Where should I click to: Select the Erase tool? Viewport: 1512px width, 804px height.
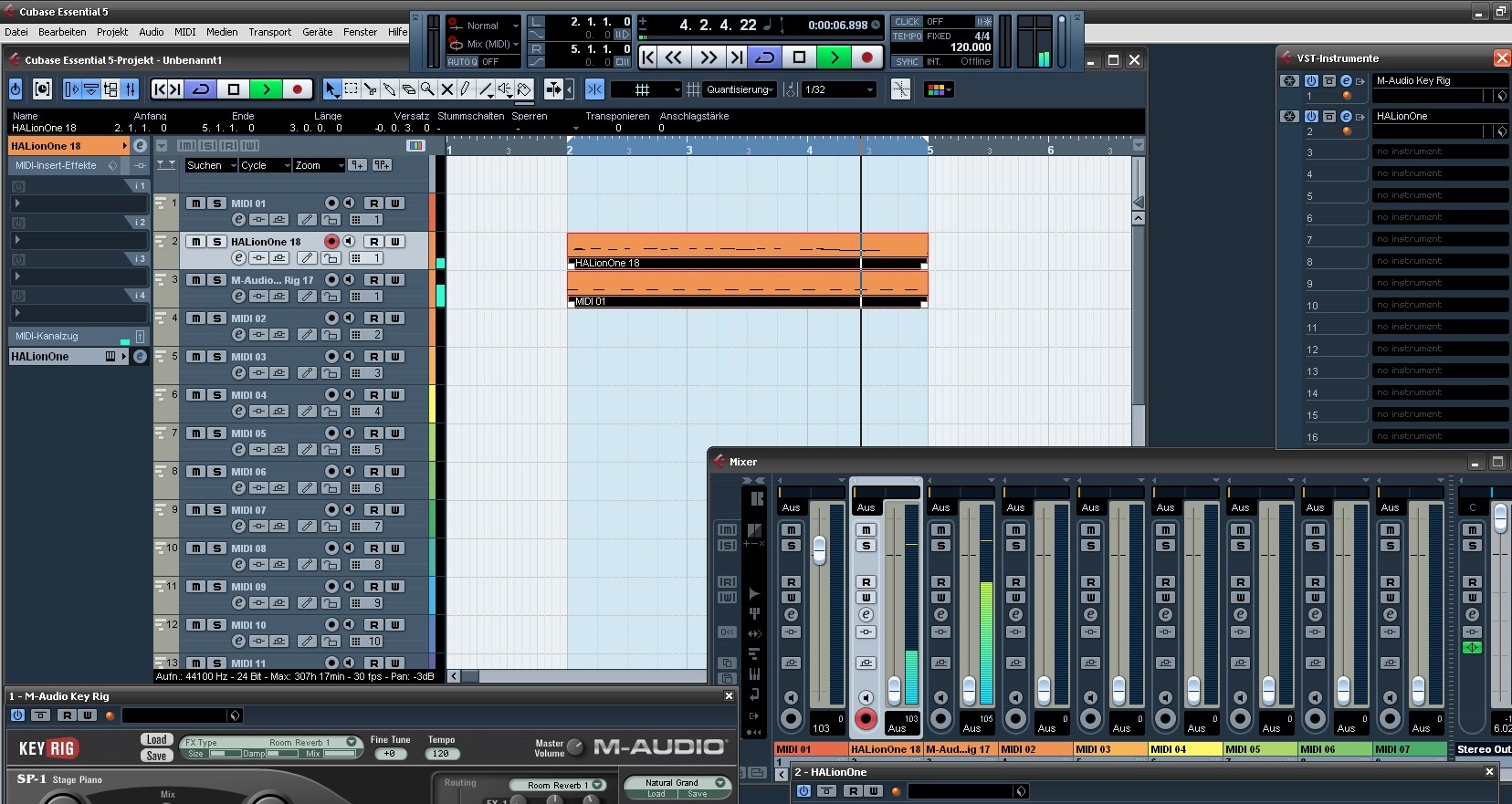409,89
